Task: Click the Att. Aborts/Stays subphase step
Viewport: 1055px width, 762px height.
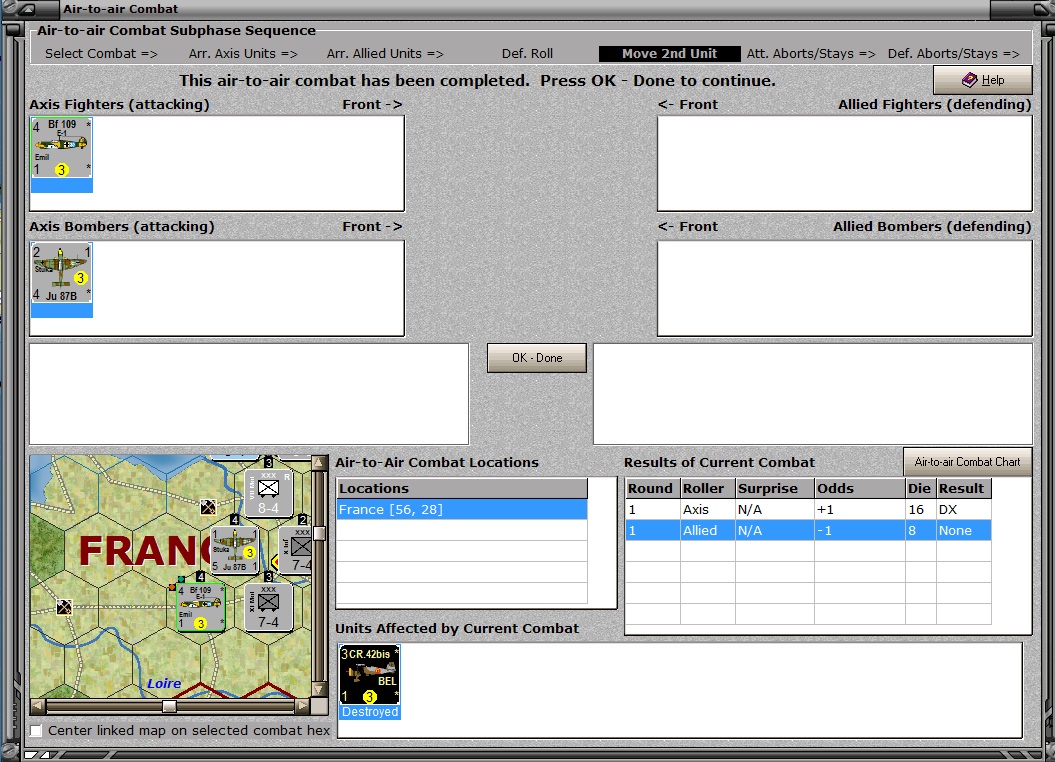Action: pos(811,54)
